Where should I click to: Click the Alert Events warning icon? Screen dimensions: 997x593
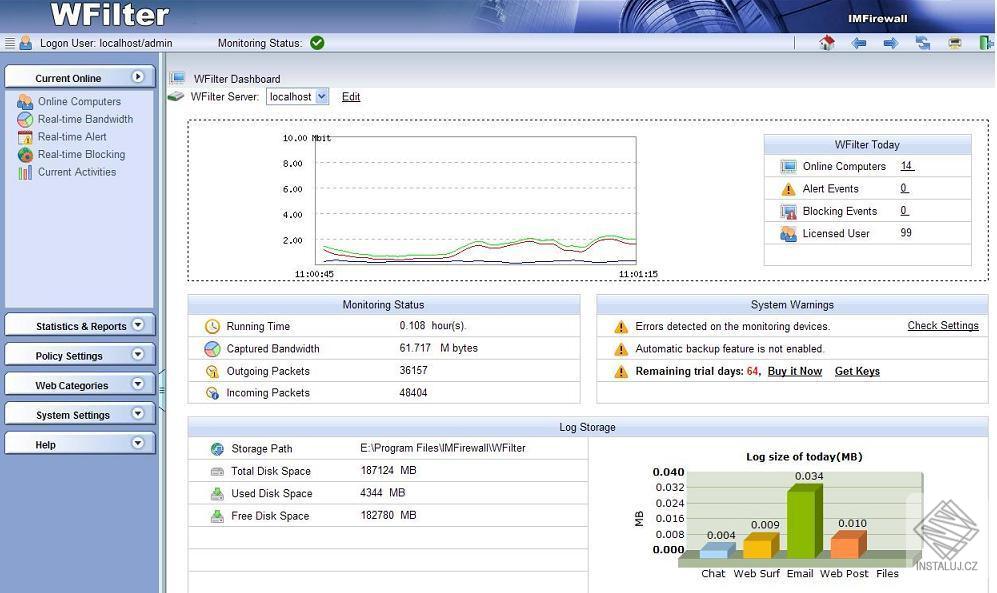(x=788, y=189)
